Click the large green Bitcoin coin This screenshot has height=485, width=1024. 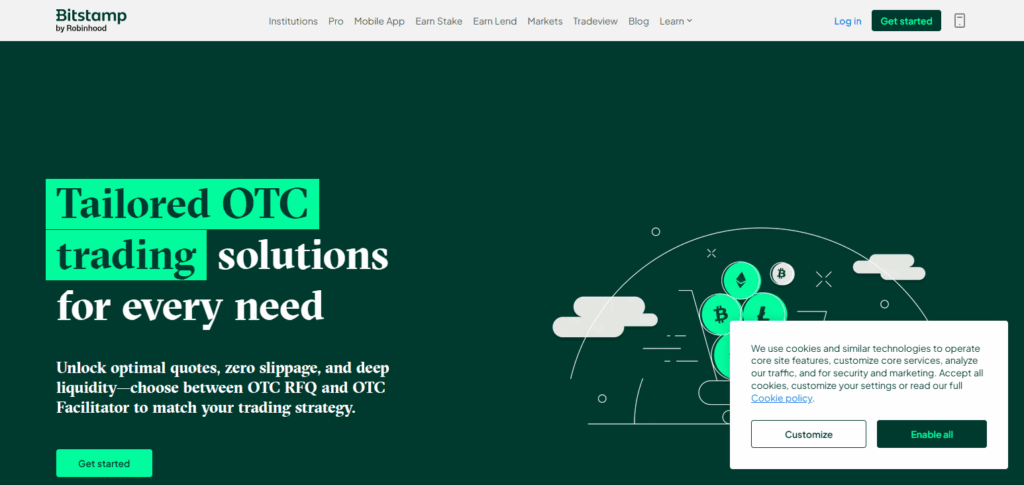pyautogui.click(x=720, y=316)
